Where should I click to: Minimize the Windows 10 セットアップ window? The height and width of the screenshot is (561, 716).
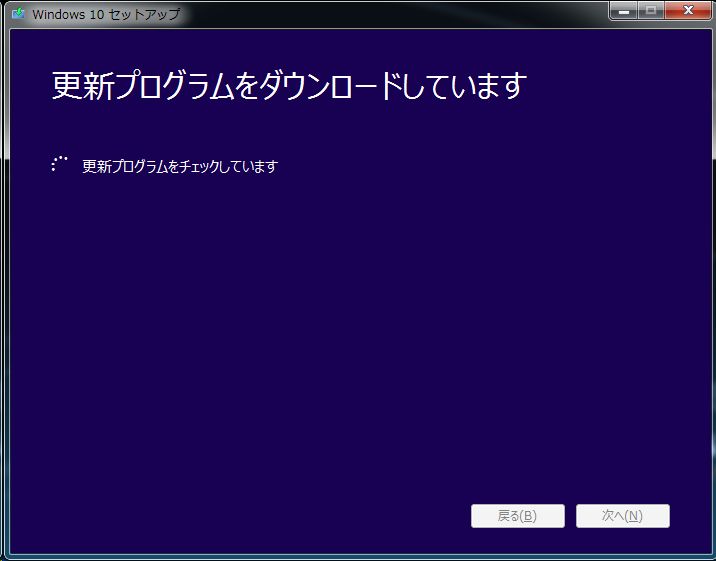624,11
